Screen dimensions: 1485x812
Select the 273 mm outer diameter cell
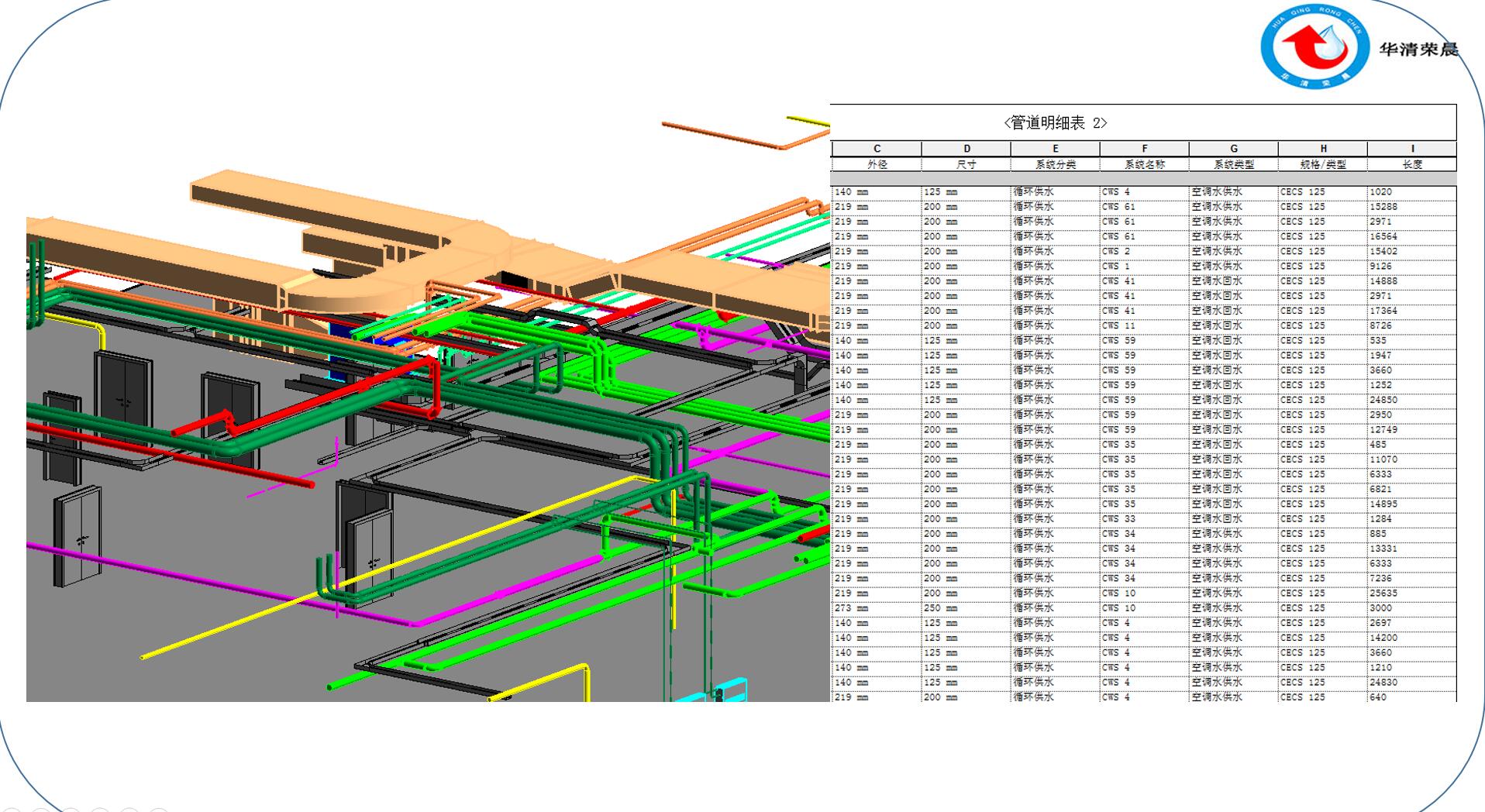coord(877,608)
